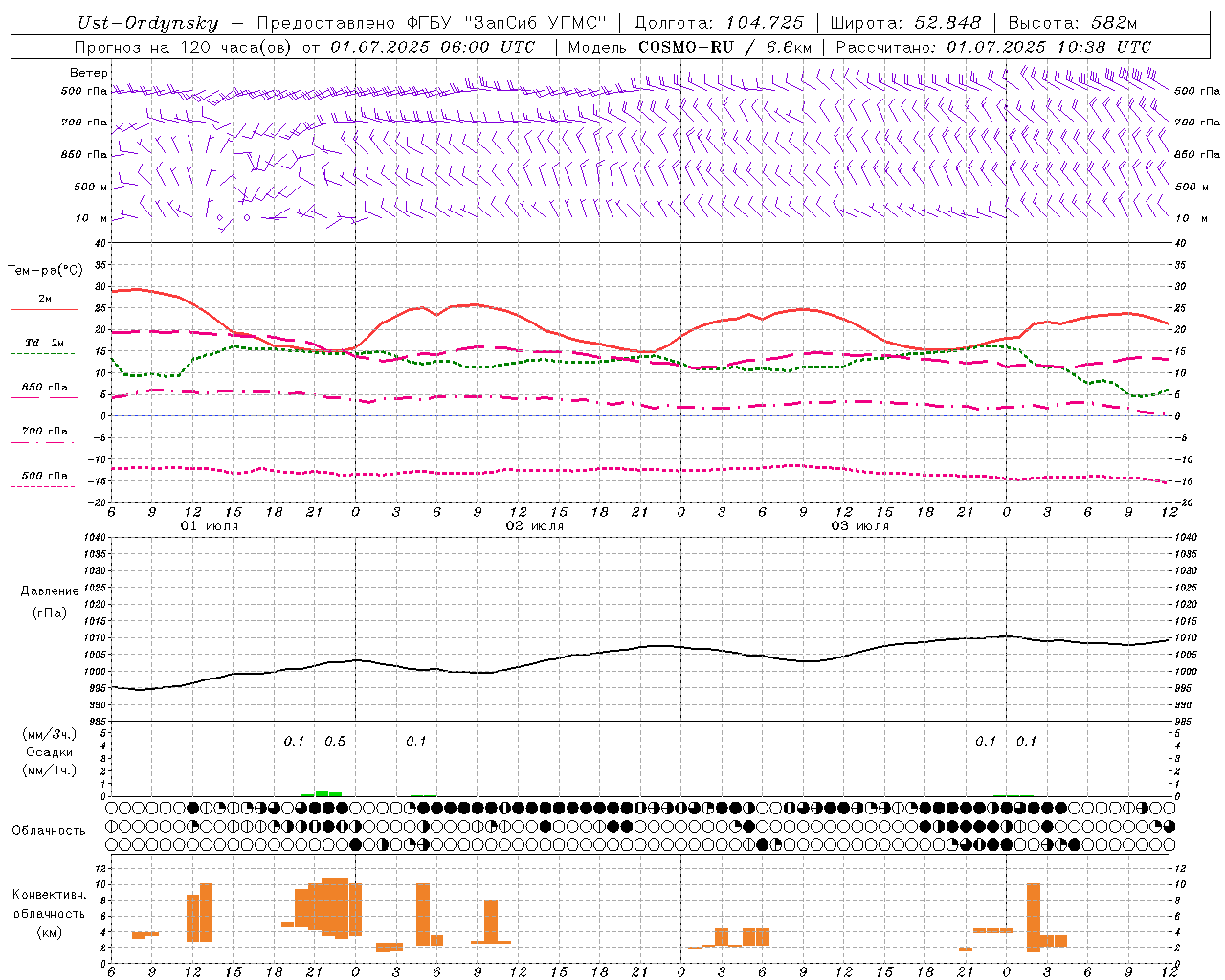
Task: Click the "02 июля" date label
Action: (535, 526)
